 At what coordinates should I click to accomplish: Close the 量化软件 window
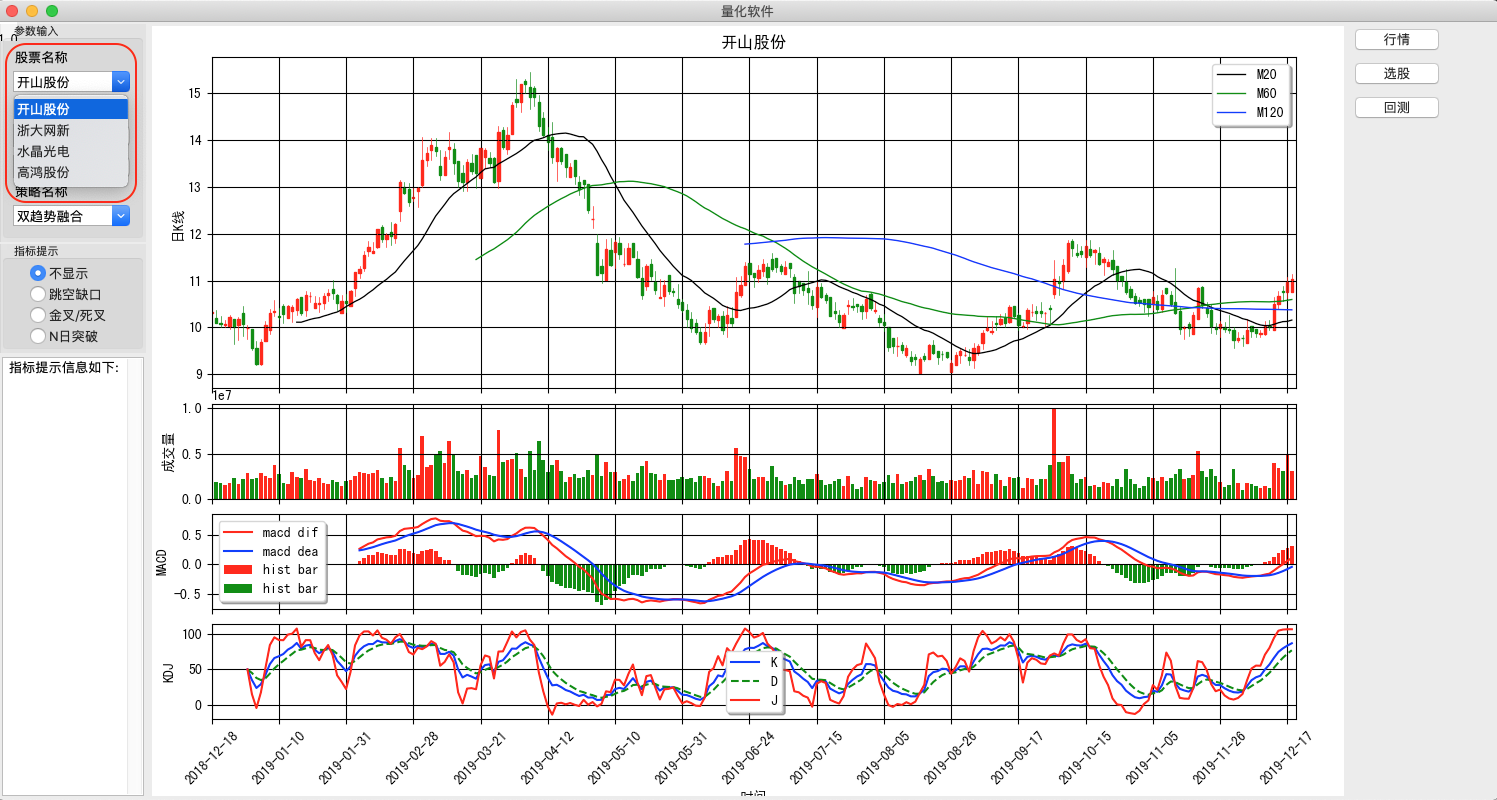(x=13, y=10)
